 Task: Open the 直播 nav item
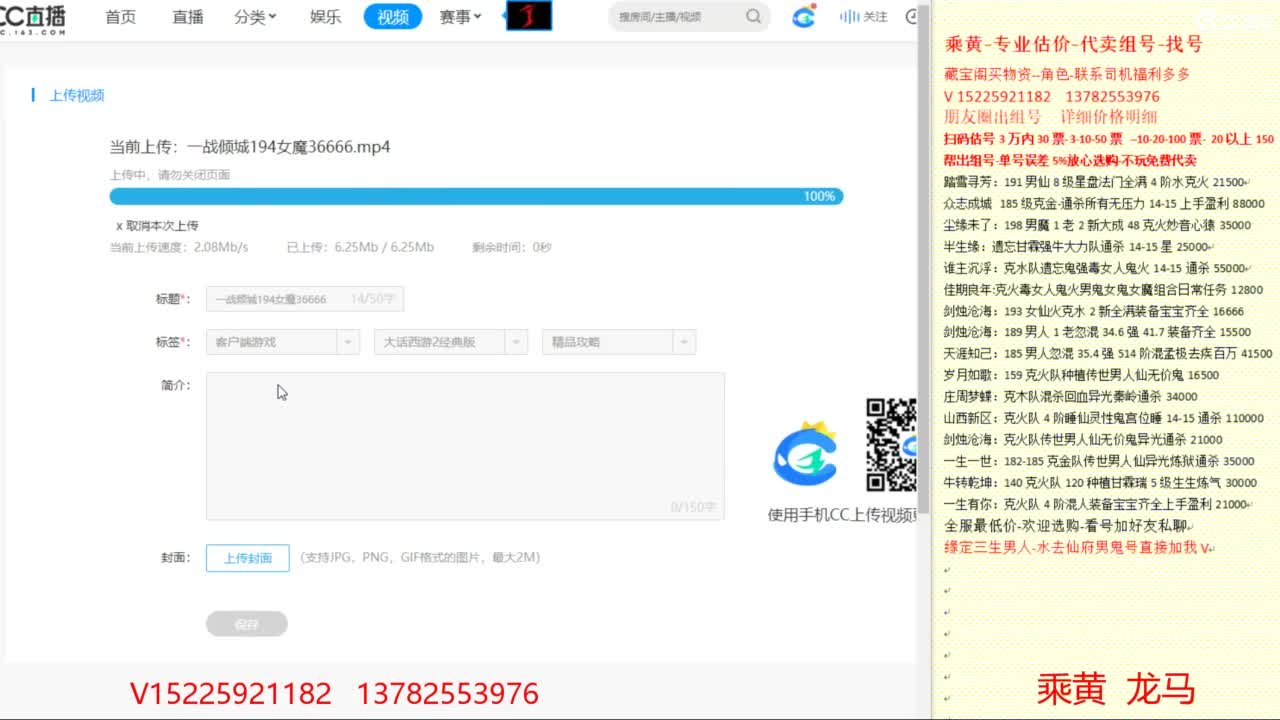(x=187, y=17)
